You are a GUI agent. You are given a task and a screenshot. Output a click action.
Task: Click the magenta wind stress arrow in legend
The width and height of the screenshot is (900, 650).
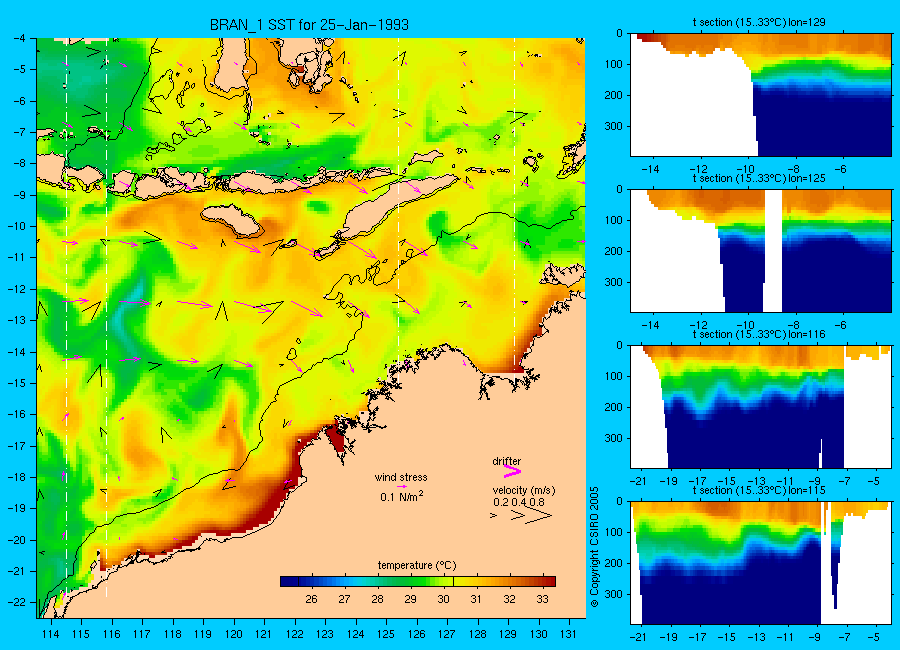(402, 486)
